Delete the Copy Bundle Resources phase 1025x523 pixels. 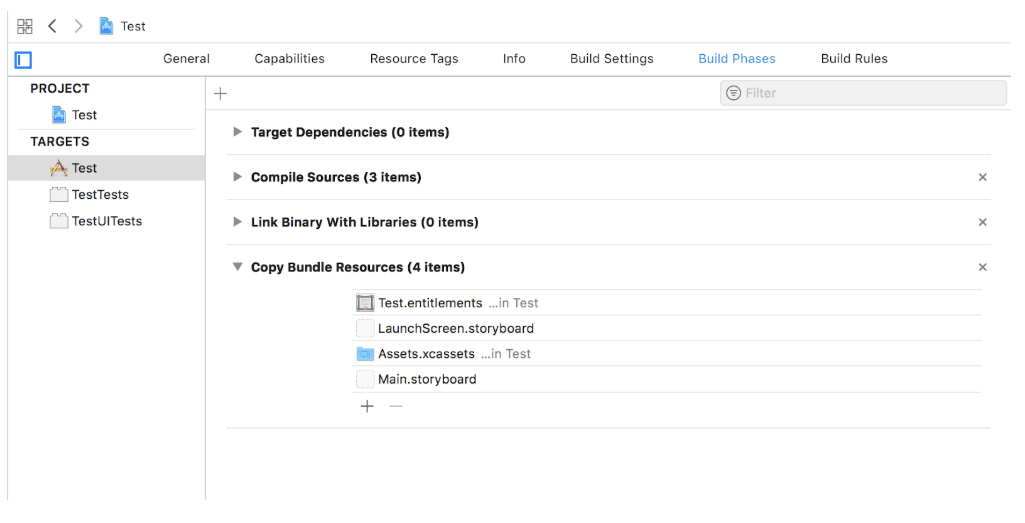[x=982, y=267]
